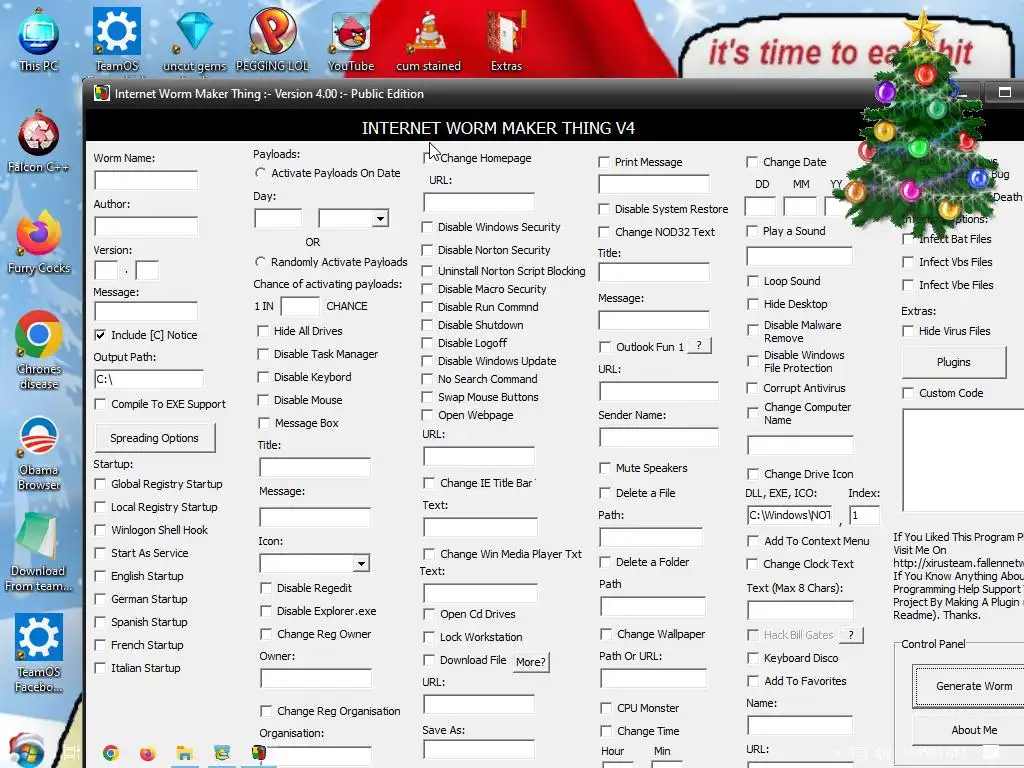
Task: Open the This PC desktop icon
Action: tap(39, 39)
